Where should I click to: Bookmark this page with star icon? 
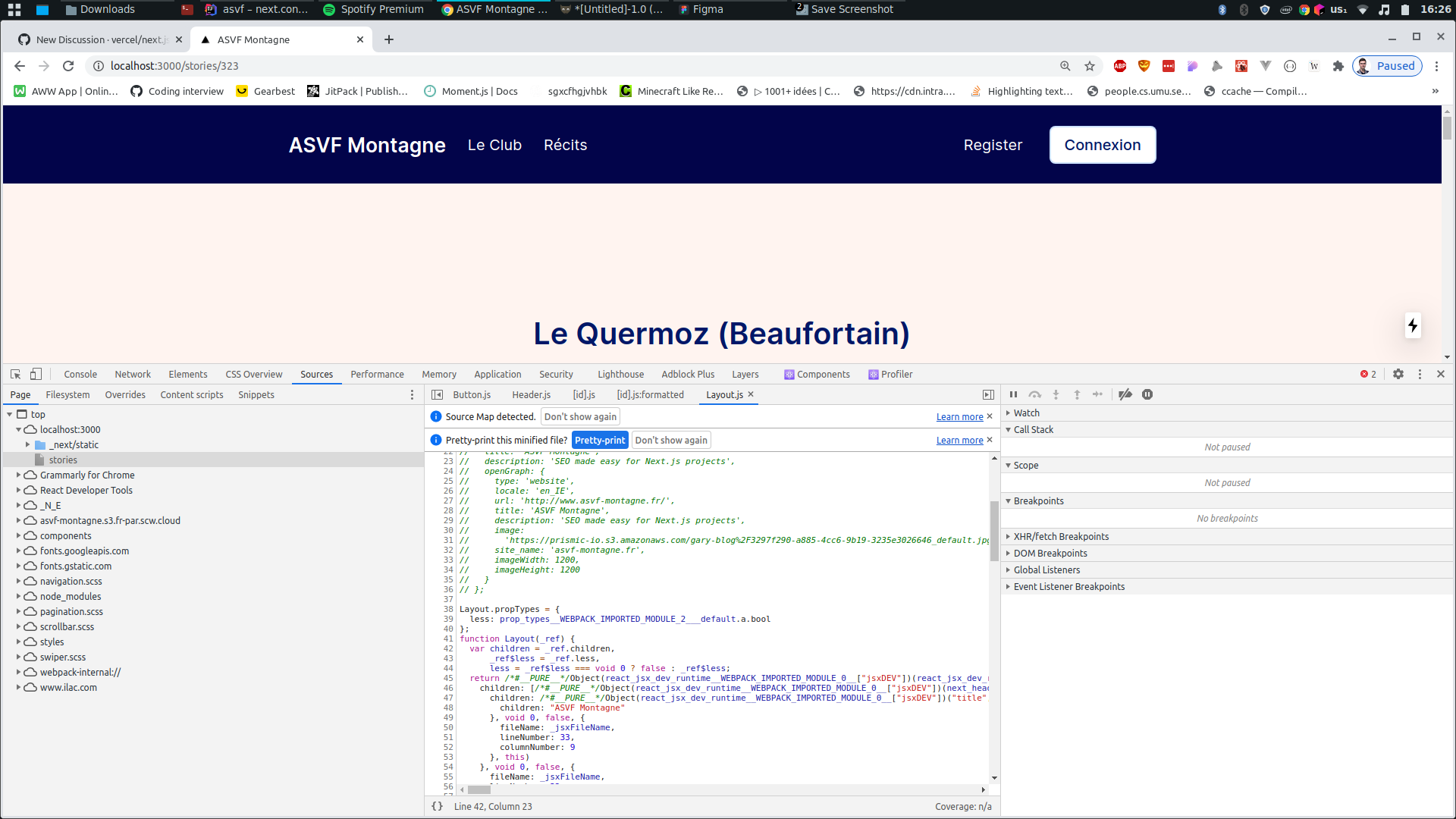1090,66
